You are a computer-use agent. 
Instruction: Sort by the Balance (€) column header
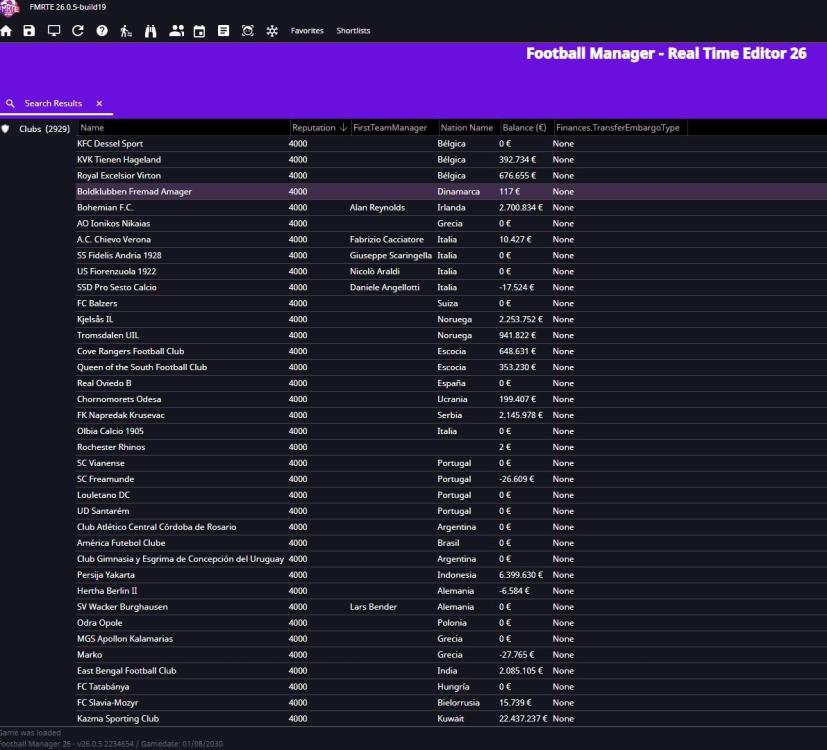tap(524, 128)
